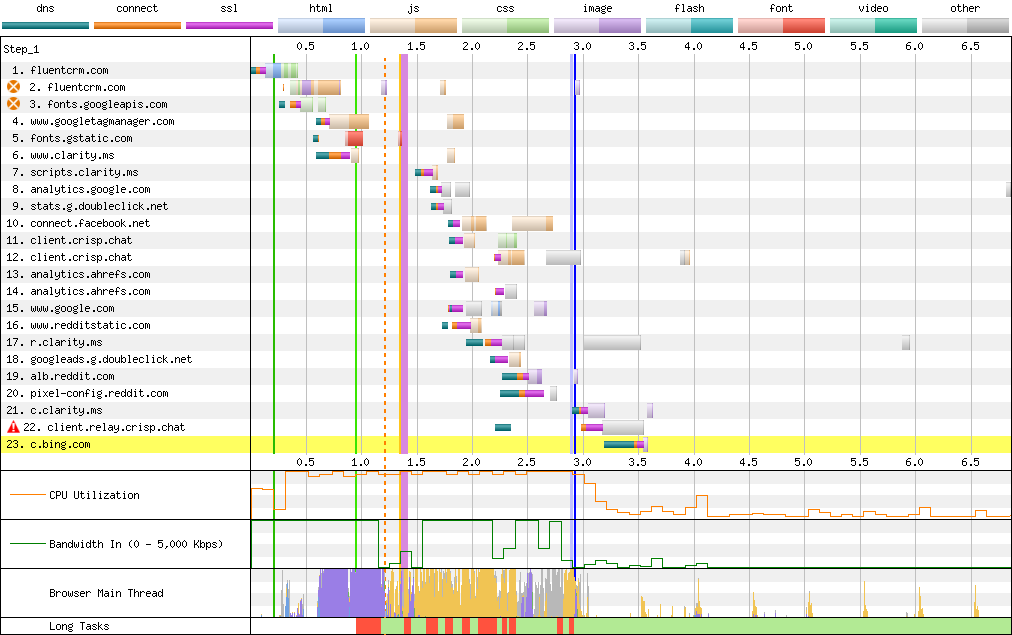Viewport: 1012px width, 635px height.
Task: Open request 3. fonts.googleapis.com label
Action: pos(98,104)
